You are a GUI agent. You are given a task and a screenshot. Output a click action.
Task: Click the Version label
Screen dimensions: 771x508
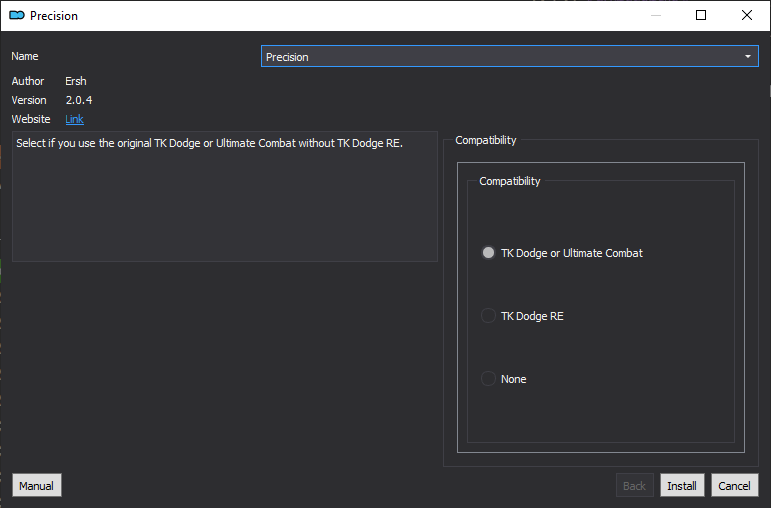point(29,100)
